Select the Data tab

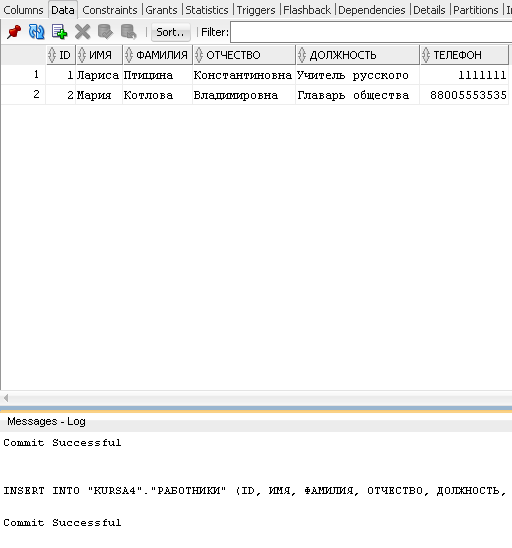tap(63, 10)
